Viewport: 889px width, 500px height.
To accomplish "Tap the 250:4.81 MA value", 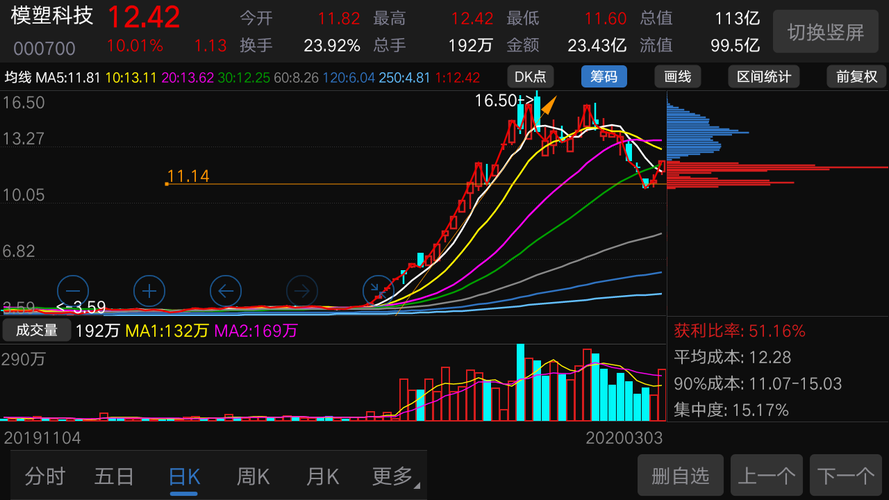I will point(404,78).
